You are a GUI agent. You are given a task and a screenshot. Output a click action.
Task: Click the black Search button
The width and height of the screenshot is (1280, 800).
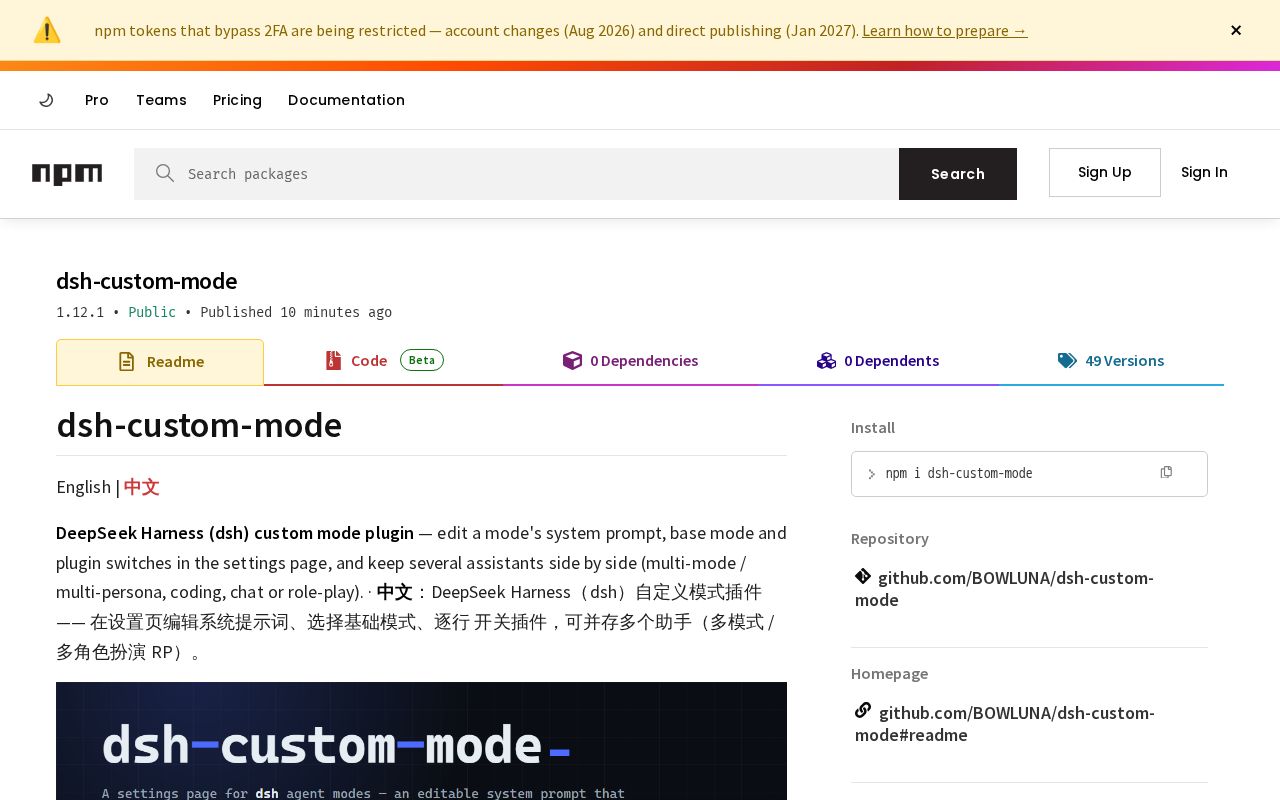point(958,174)
